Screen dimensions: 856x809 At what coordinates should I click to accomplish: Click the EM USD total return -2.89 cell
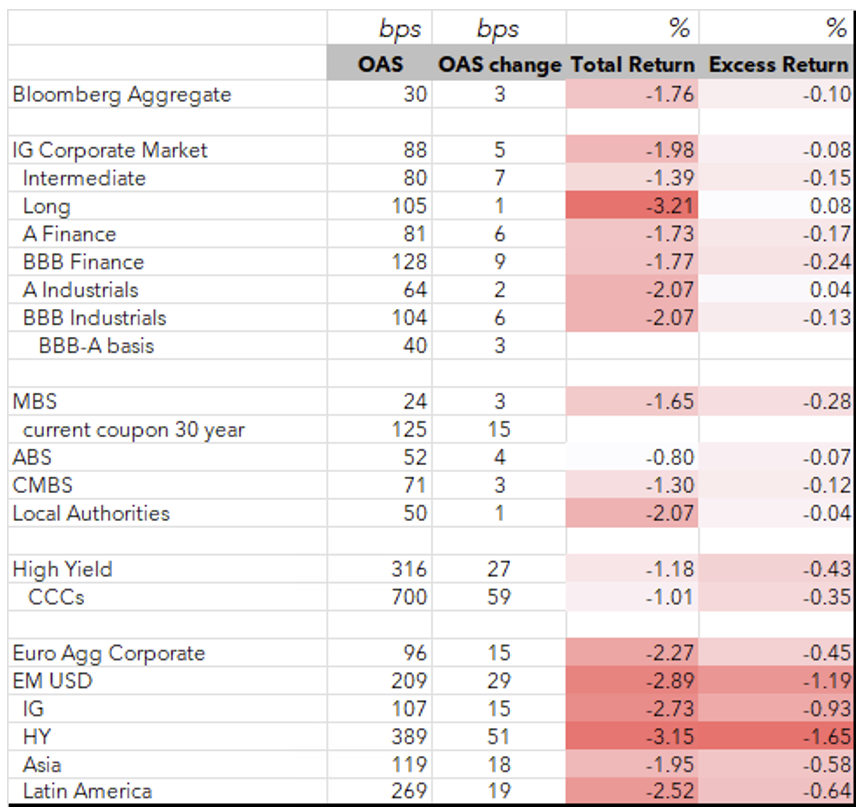[x=632, y=681]
